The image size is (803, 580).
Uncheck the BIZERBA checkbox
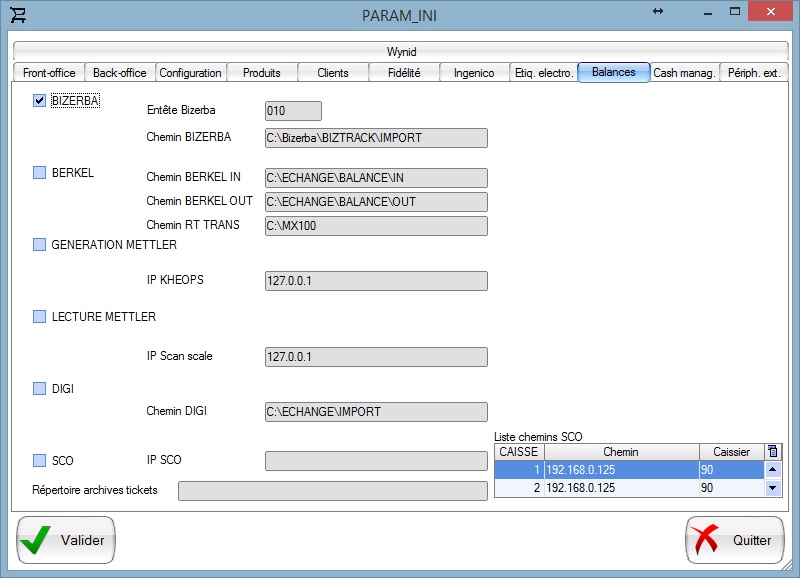tap(40, 101)
